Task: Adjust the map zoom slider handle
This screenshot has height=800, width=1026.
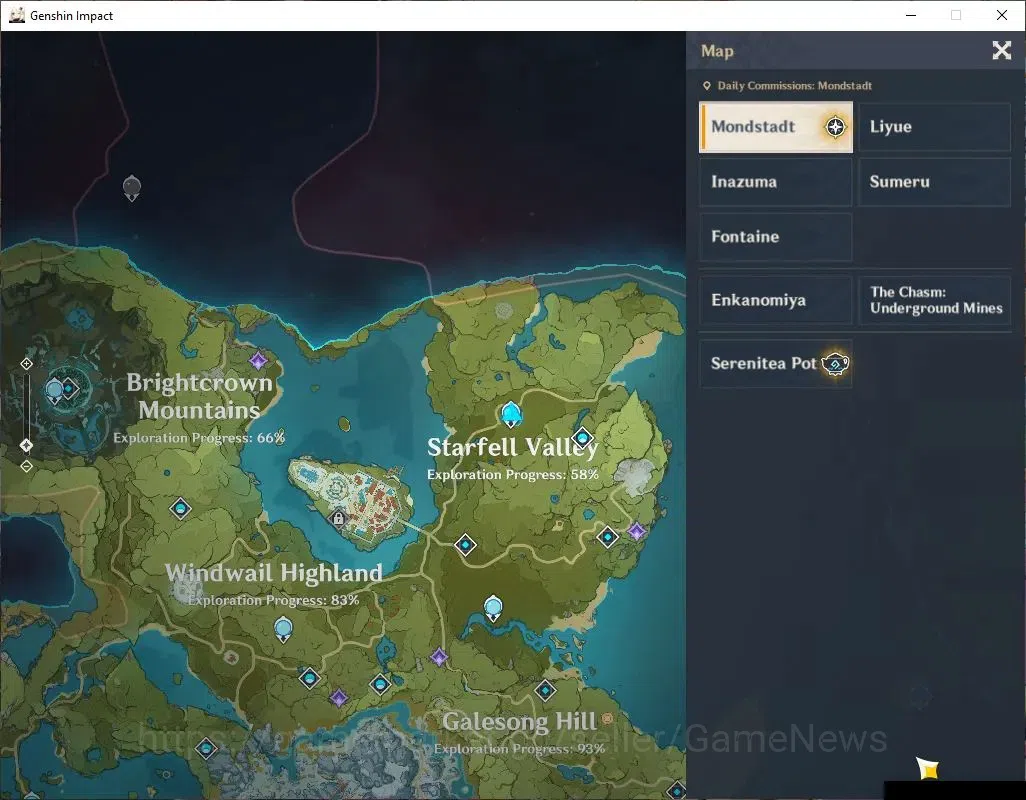Action: tap(26, 445)
